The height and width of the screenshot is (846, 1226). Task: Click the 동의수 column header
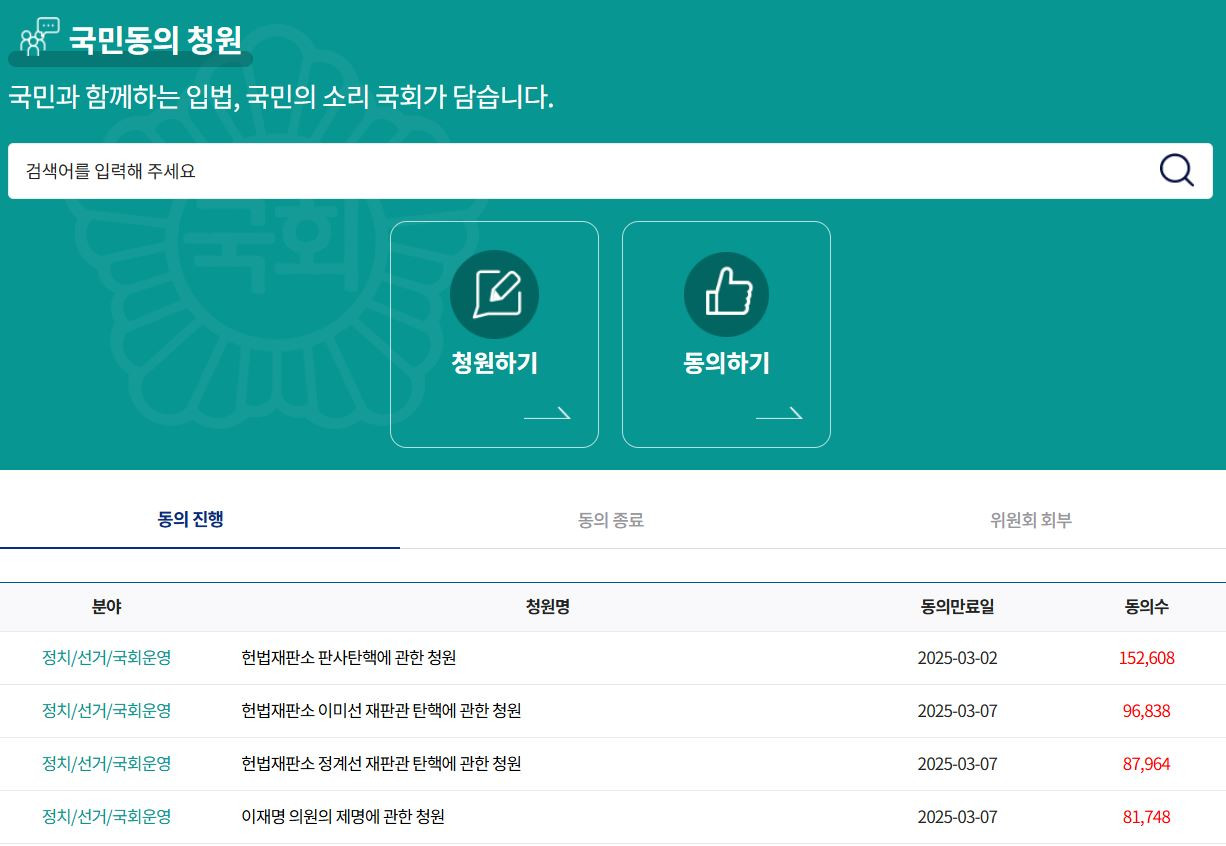[x=1146, y=606]
